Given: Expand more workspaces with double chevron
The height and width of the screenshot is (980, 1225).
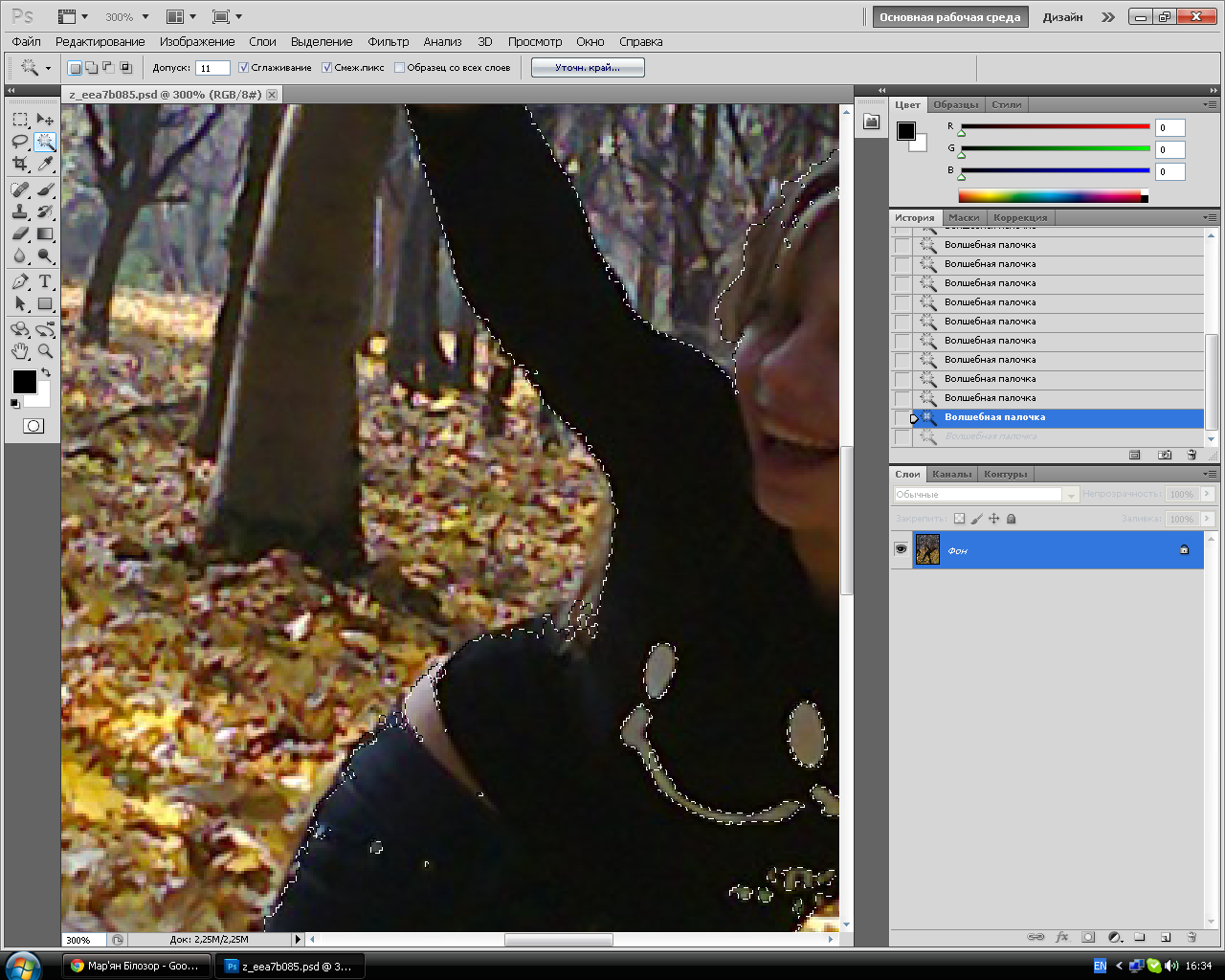Looking at the screenshot, I should coord(1107,16).
